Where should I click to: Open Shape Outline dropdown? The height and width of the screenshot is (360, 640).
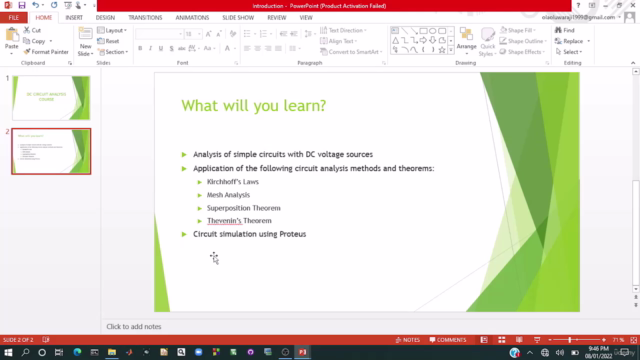[x=523, y=41]
